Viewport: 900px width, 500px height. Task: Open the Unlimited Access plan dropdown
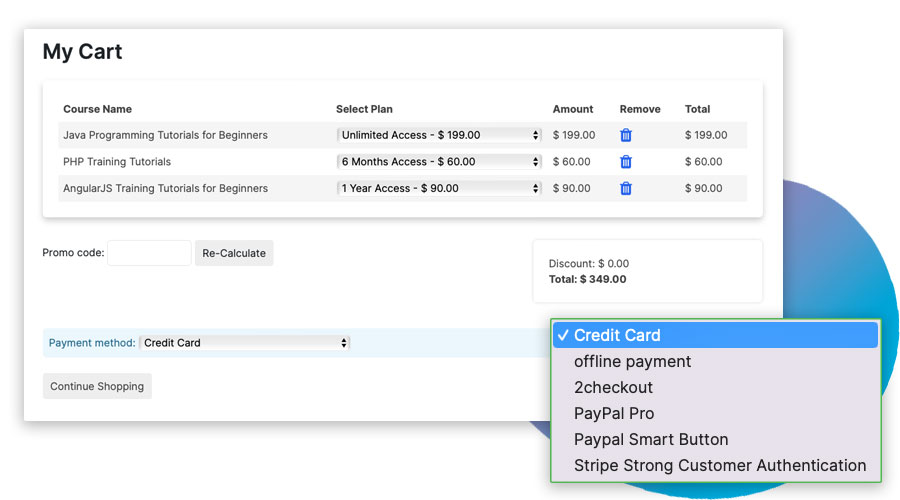439,135
